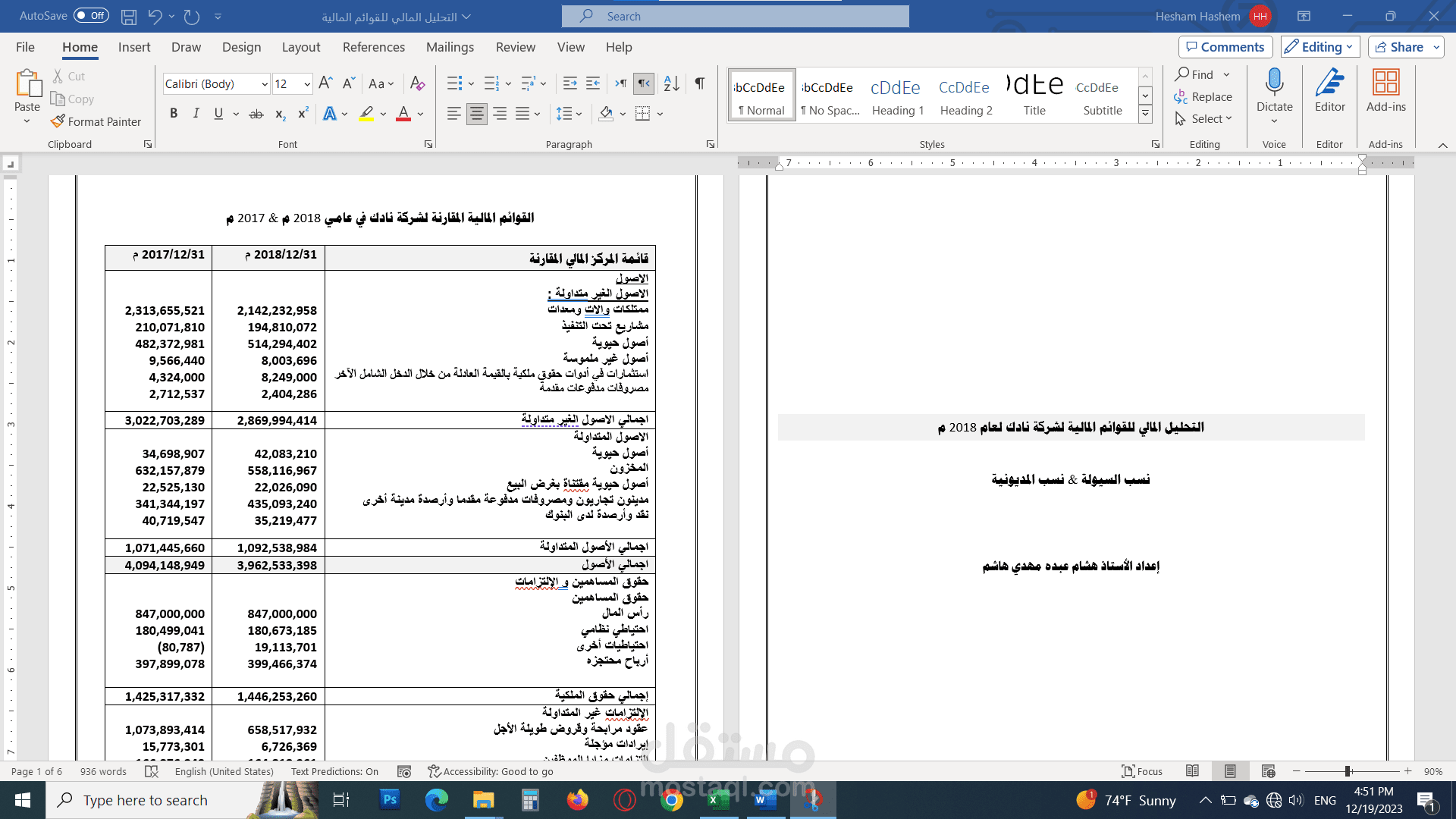This screenshot has height=819, width=1456.
Task: Click the Focus mode button
Action: [1142, 771]
